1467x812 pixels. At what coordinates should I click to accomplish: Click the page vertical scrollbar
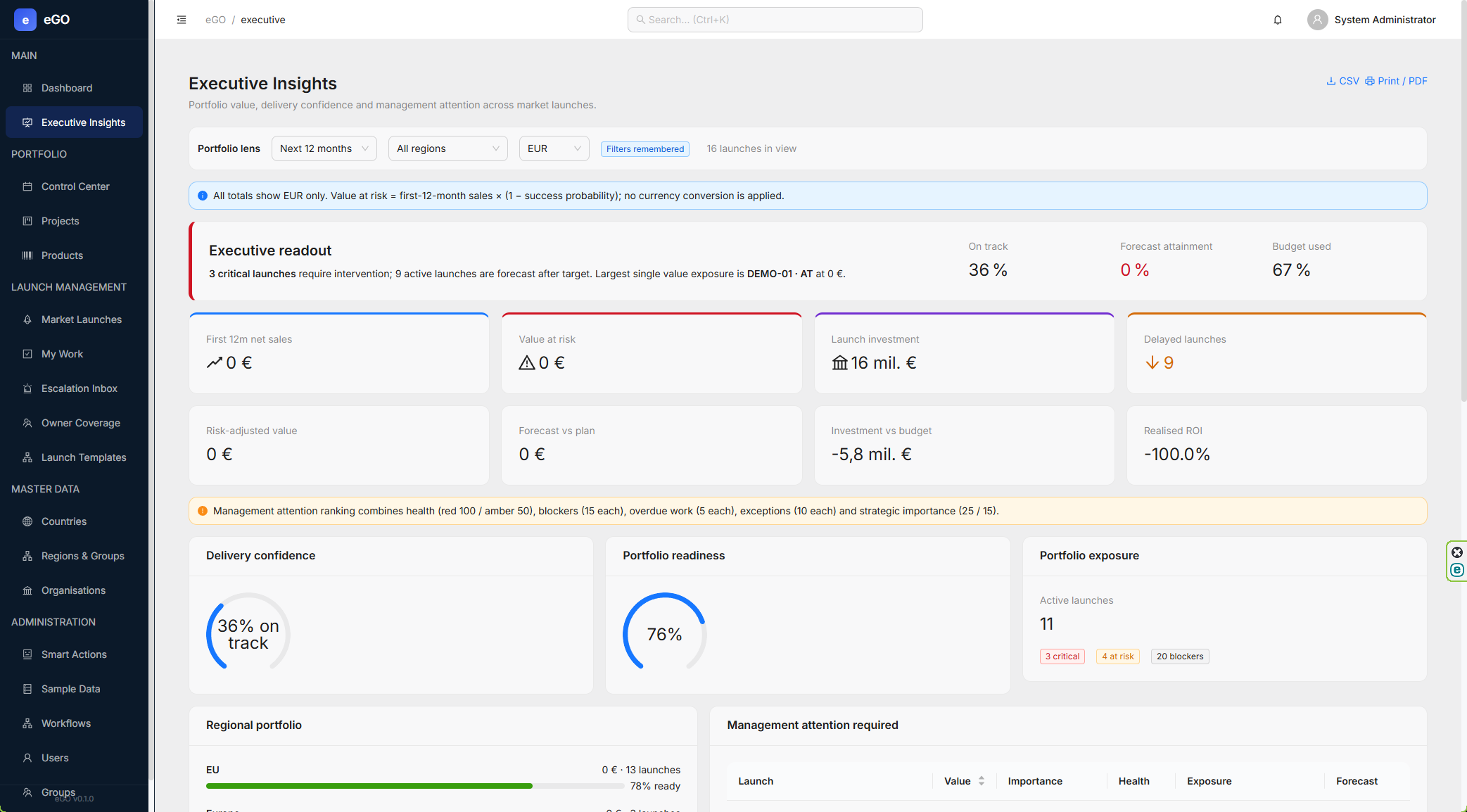(1463, 203)
